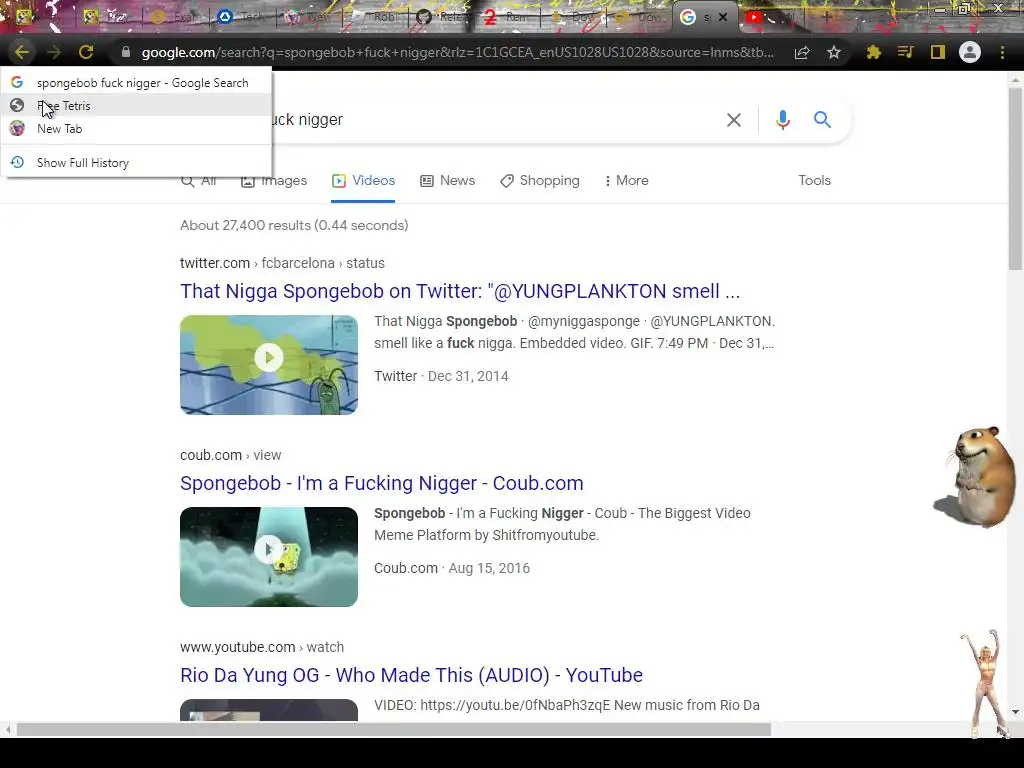Click the www.youtube.com › watch breadcrumb

[262, 647]
